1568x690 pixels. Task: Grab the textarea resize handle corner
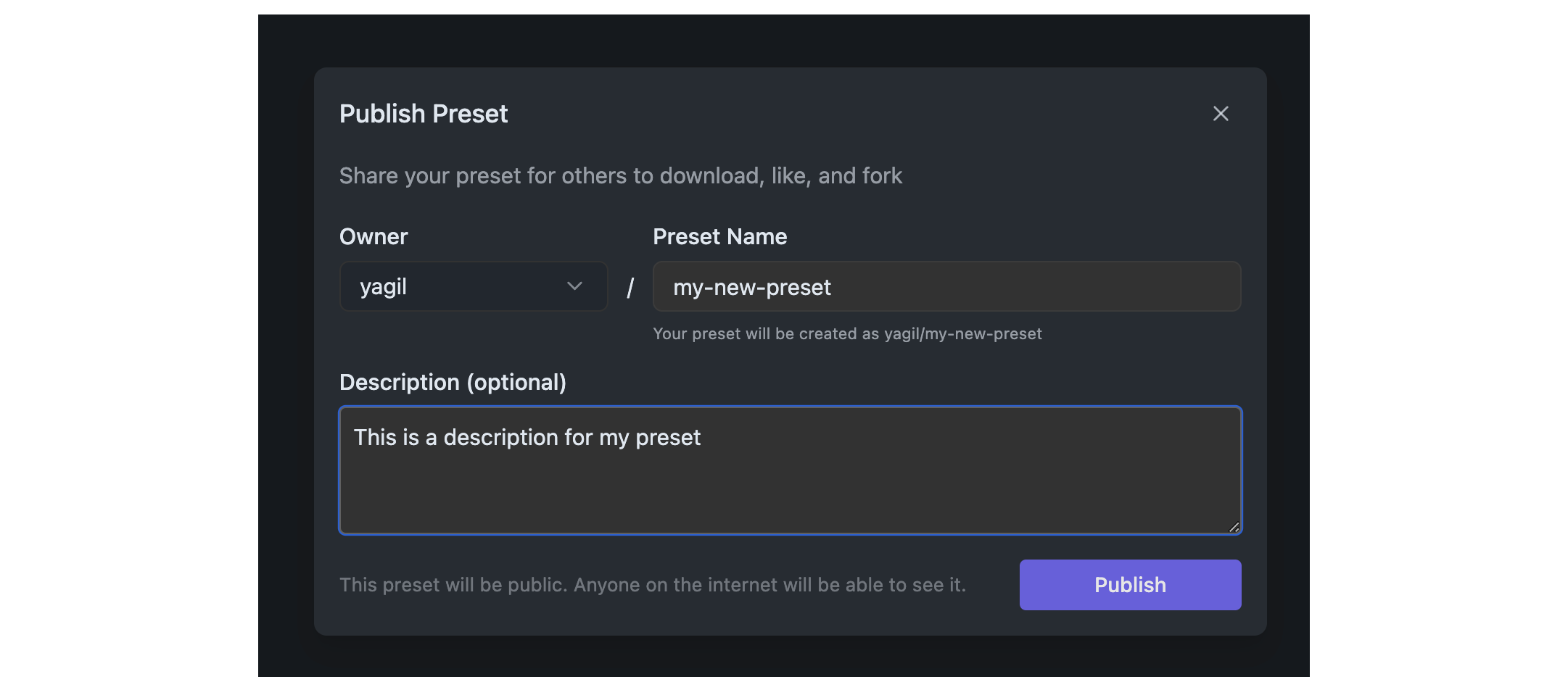tap(1234, 527)
